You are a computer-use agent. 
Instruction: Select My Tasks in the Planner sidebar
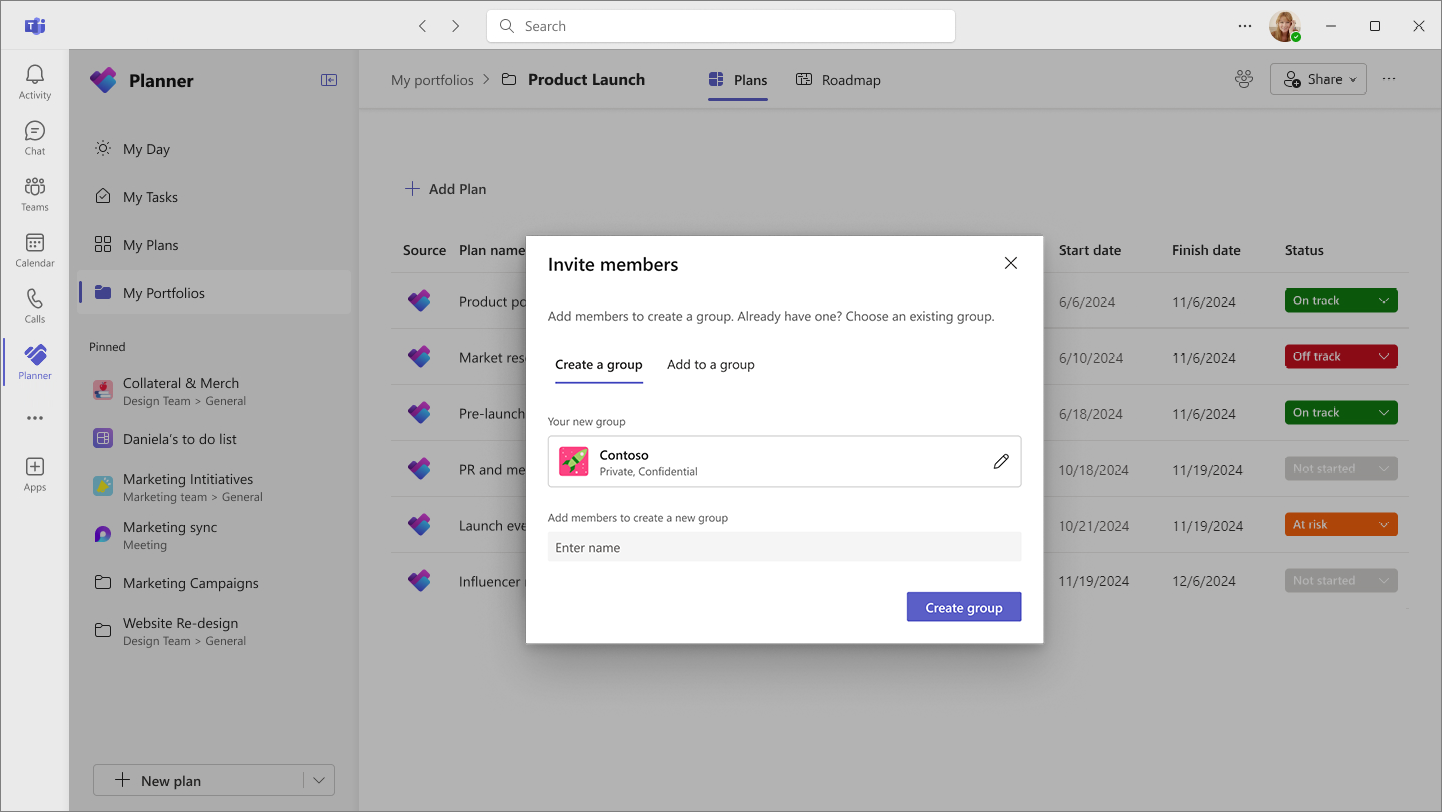coord(150,196)
